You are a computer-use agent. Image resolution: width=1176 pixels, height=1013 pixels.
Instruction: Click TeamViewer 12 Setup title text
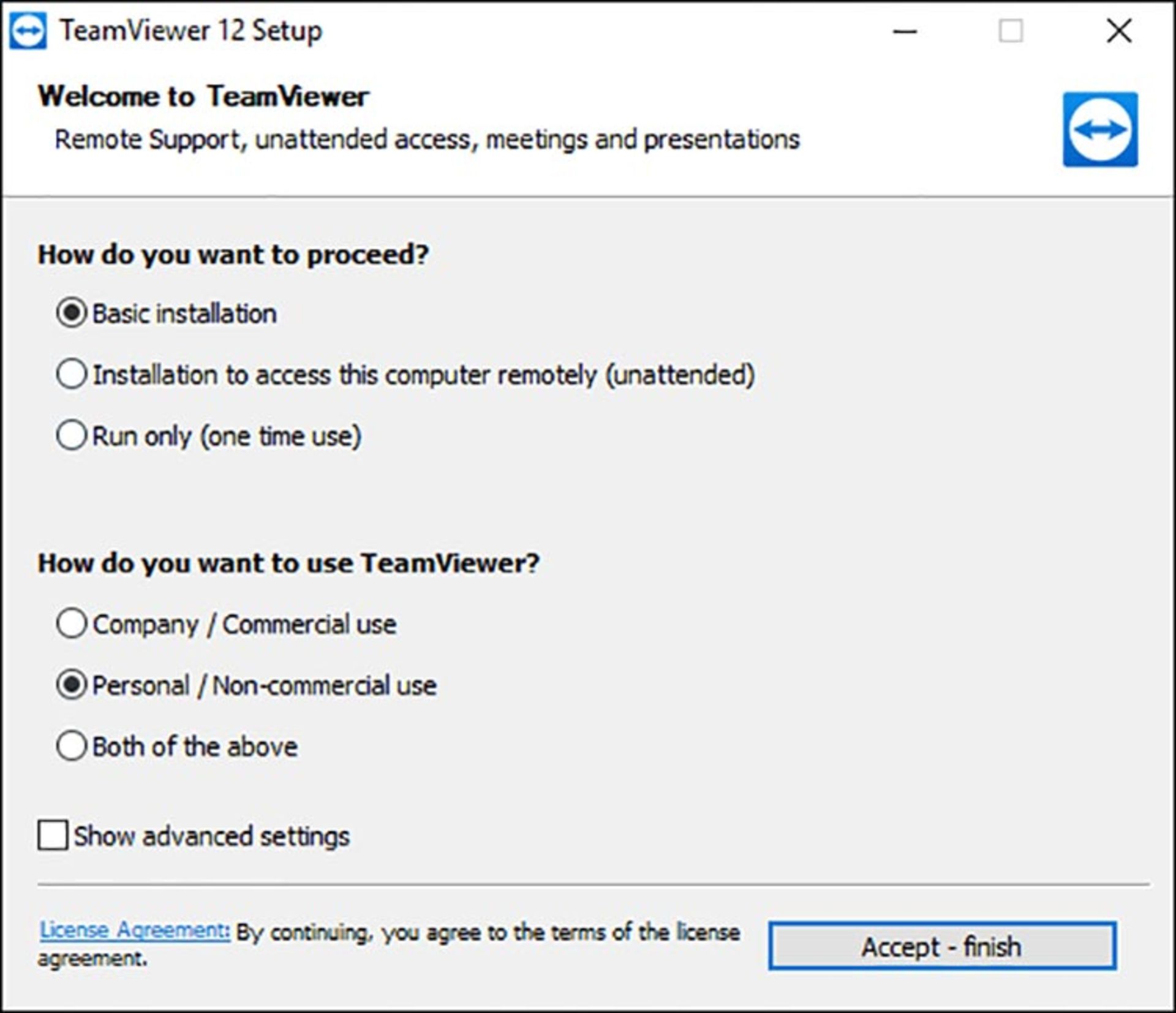pyautogui.click(x=190, y=31)
